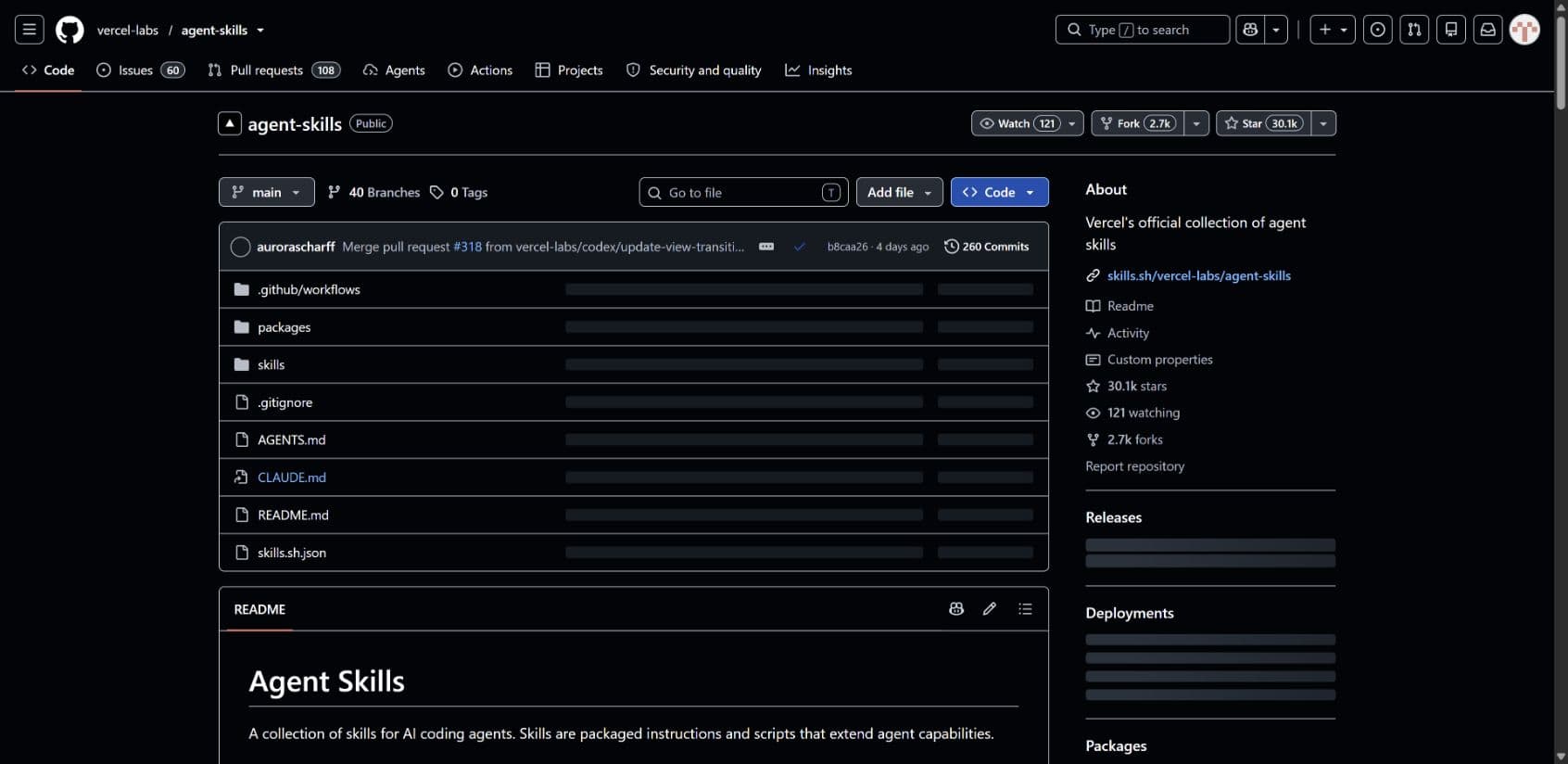View the 40 Branches link

(x=373, y=192)
